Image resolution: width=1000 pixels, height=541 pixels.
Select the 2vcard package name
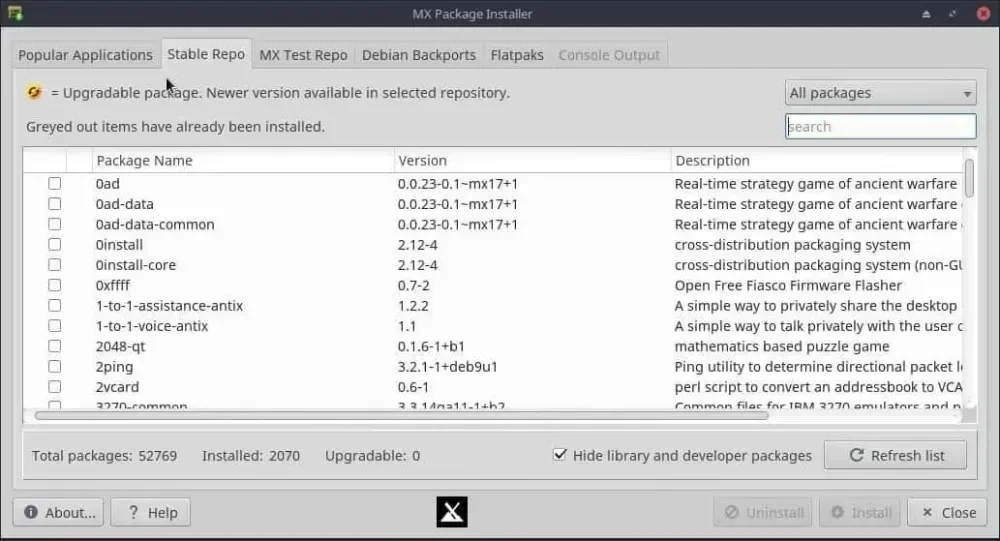click(x=117, y=387)
